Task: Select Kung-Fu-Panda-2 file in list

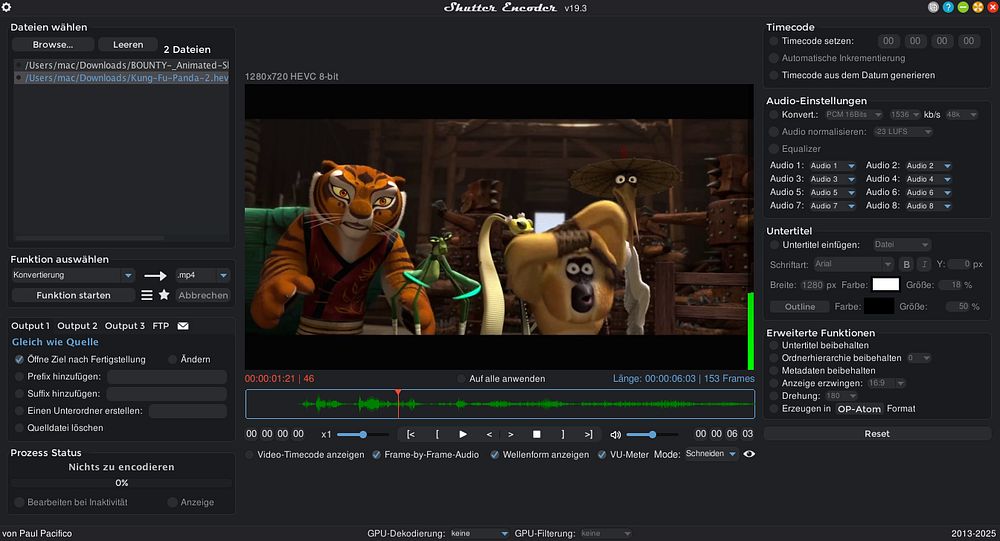Action: coord(121,78)
